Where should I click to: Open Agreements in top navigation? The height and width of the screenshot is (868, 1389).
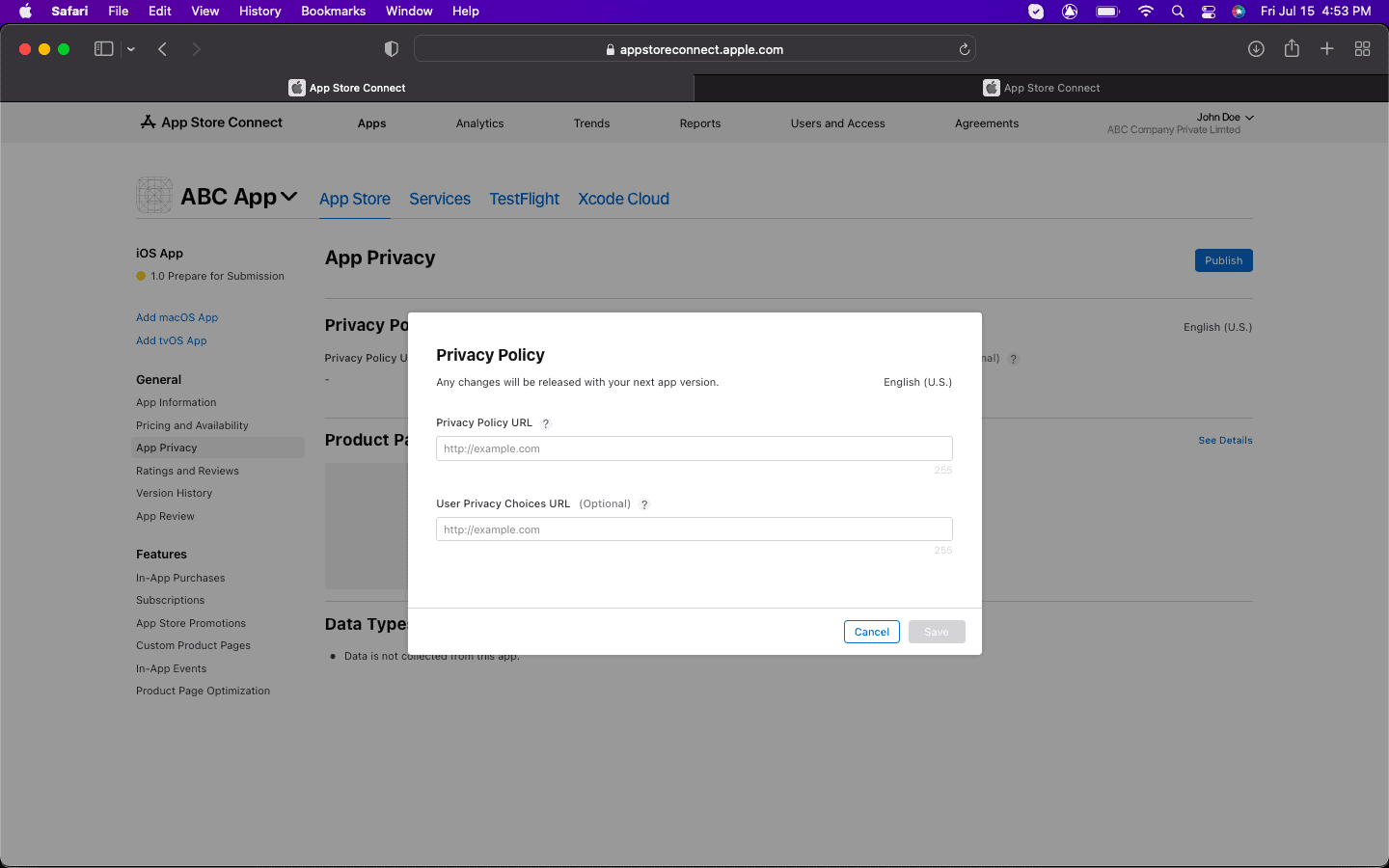[x=987, y=123]
